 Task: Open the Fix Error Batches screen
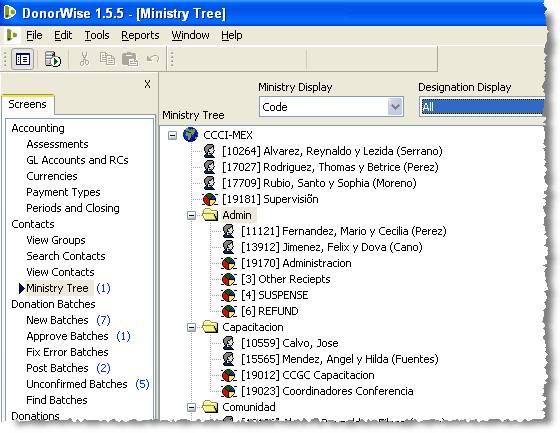tap(67, 352)
